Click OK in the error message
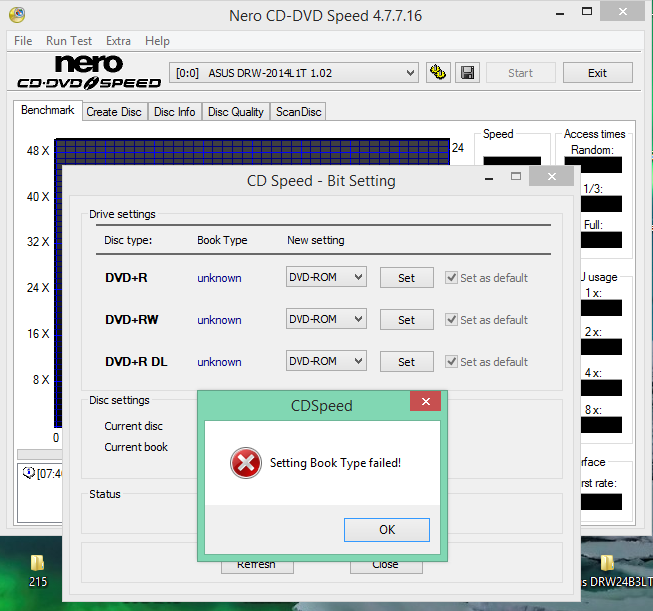 387,530
